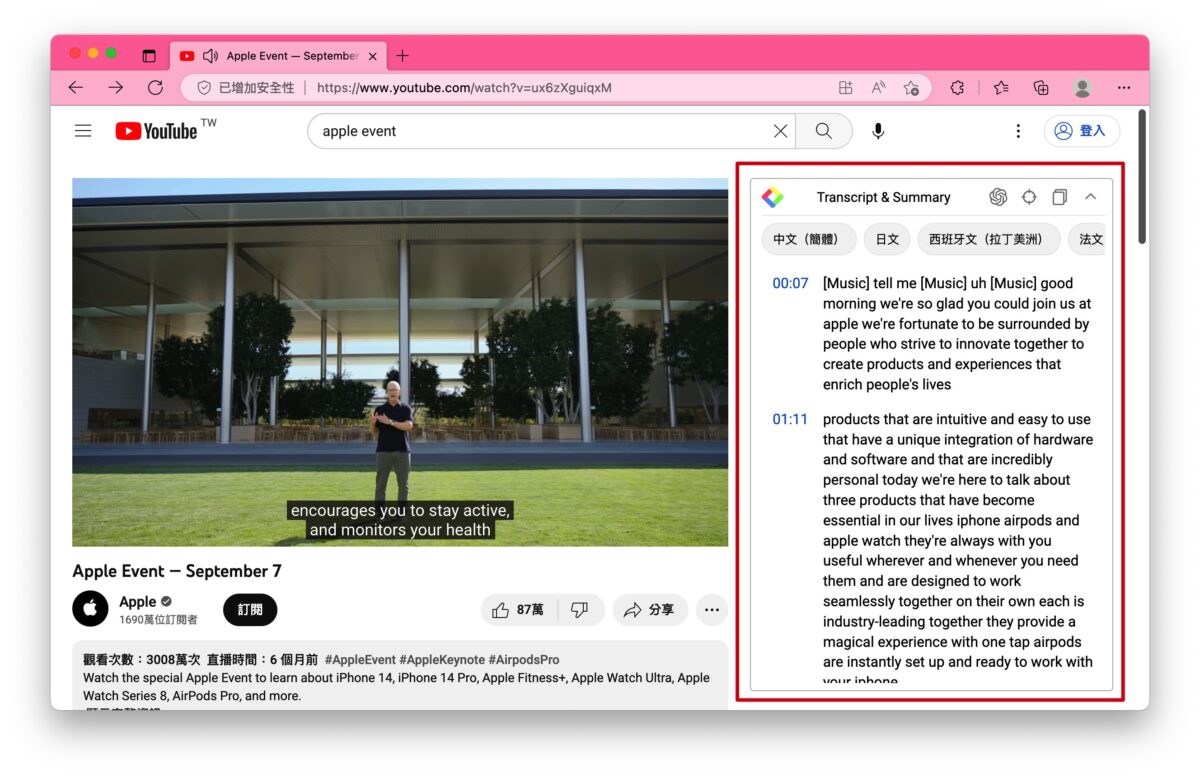Open a new browser tab
Screen dimensions: 1200x777
click(x=402, y=56)
